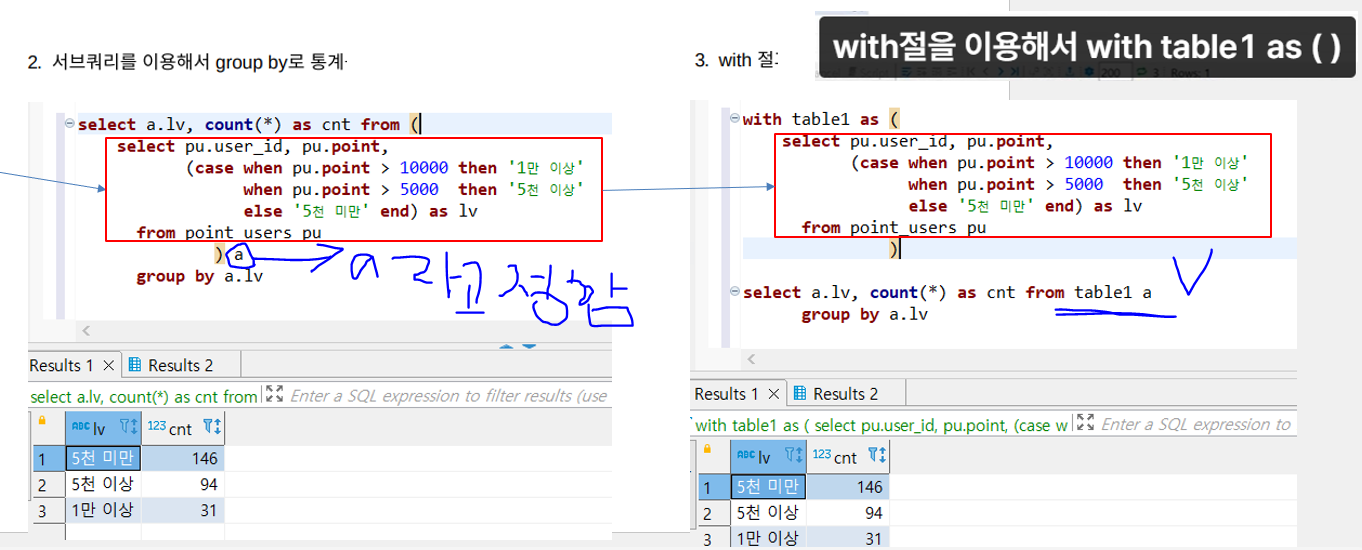
Task: Select row number 3 in subquery results
Action: pos(47,510)
